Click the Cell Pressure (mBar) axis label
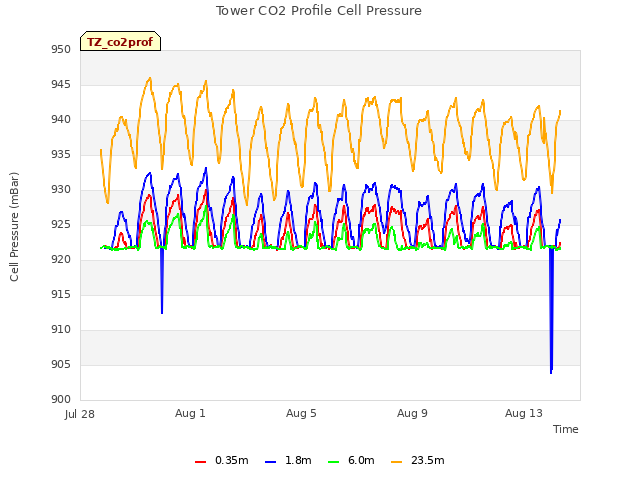This screenshot has height=480, width=640. click(14, 227)
